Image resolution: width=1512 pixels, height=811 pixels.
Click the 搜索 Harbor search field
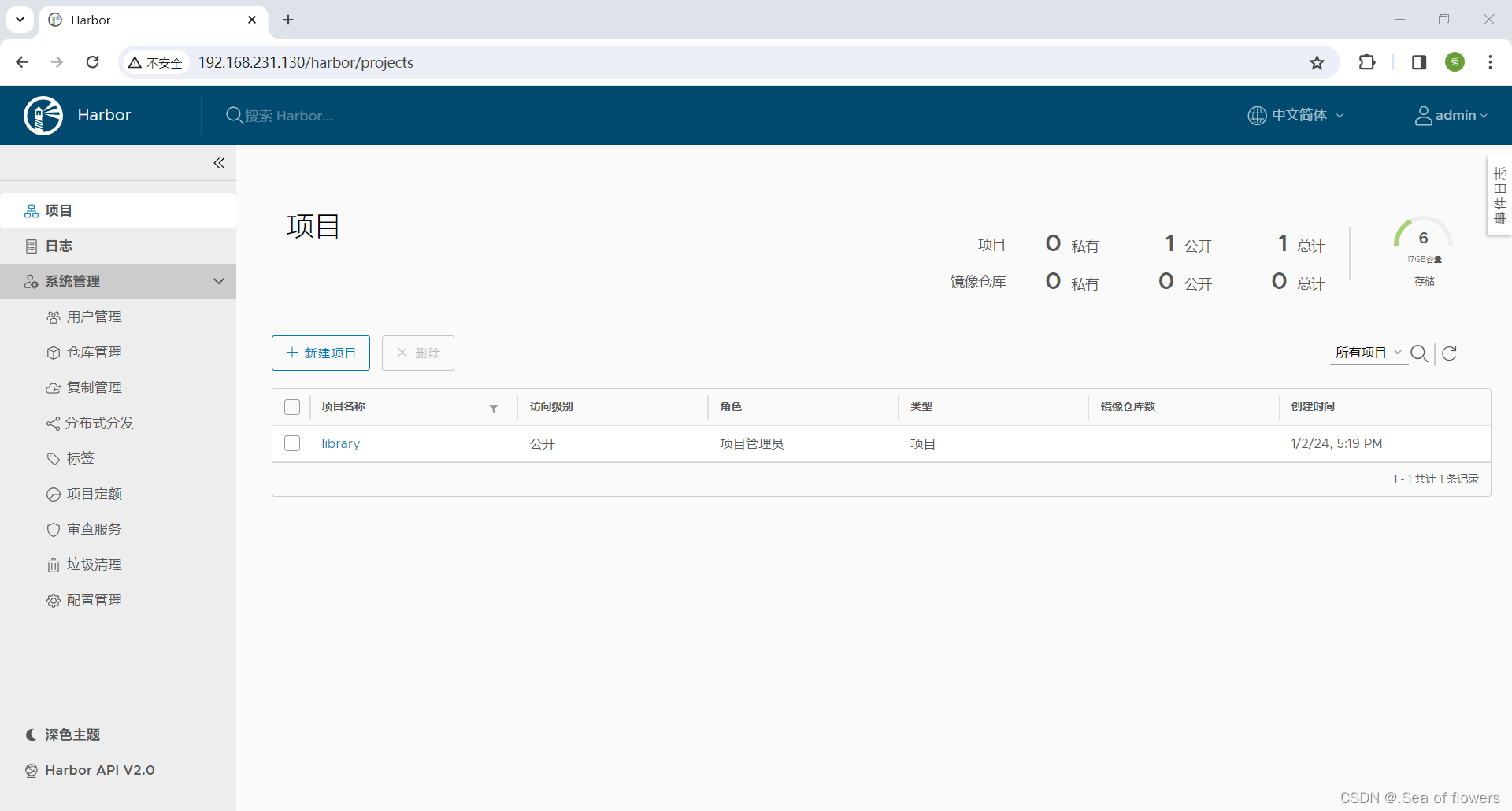(x=288, y=116)
